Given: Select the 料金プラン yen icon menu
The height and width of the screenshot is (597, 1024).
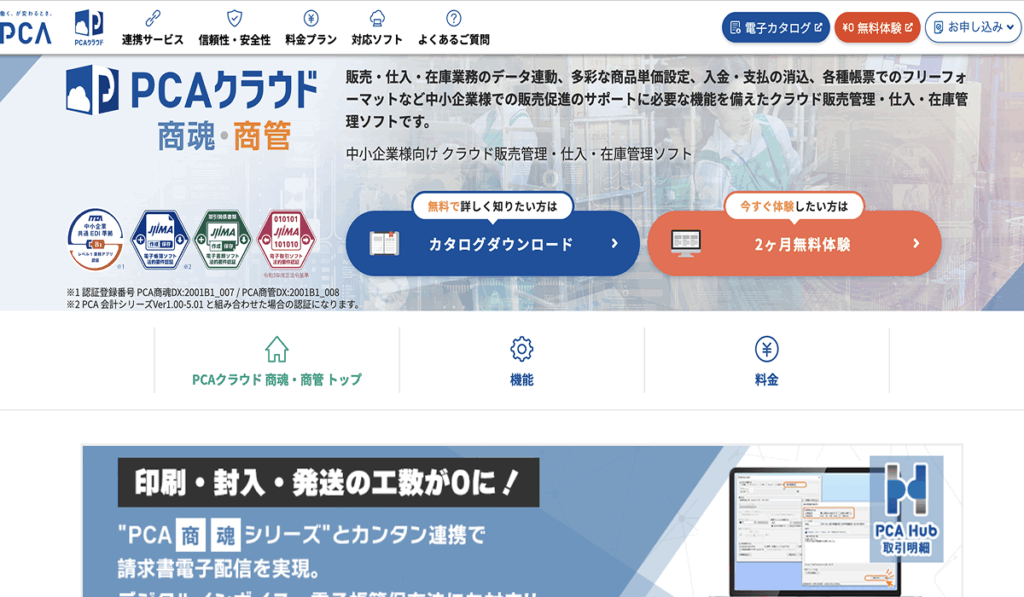Looking at the screenshot, I should click(310, 18).
